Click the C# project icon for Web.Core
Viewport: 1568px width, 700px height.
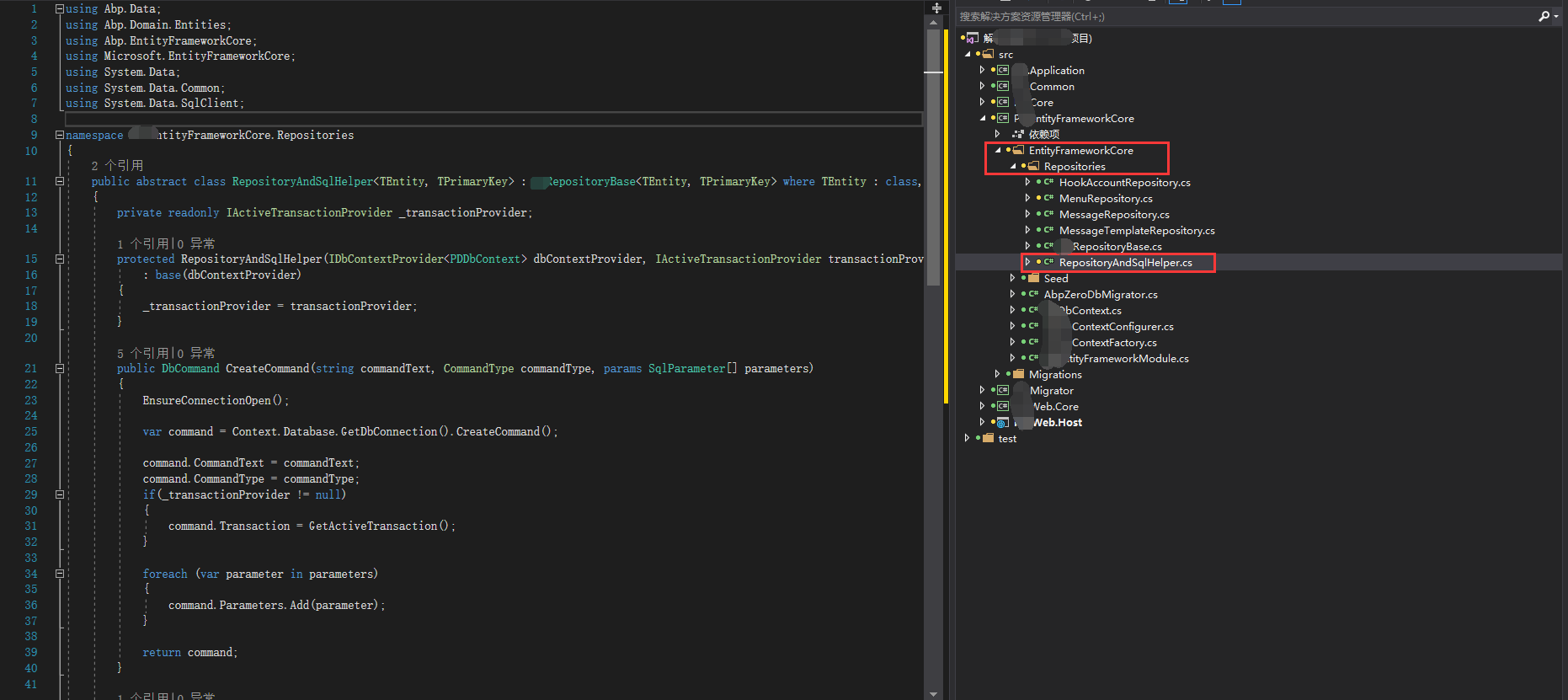click(x=1003, y=406)
